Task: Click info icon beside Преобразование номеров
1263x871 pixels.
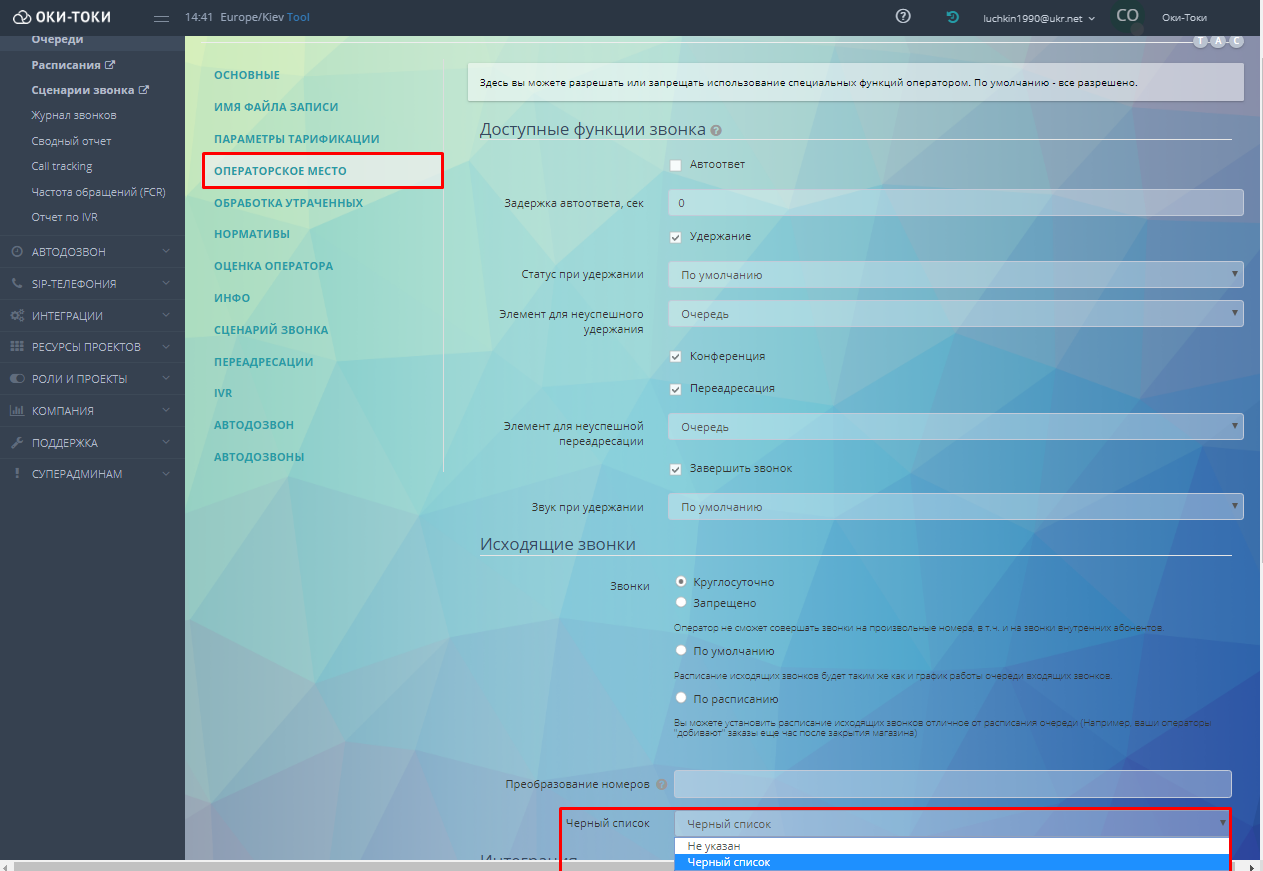Action: [661, 784]
